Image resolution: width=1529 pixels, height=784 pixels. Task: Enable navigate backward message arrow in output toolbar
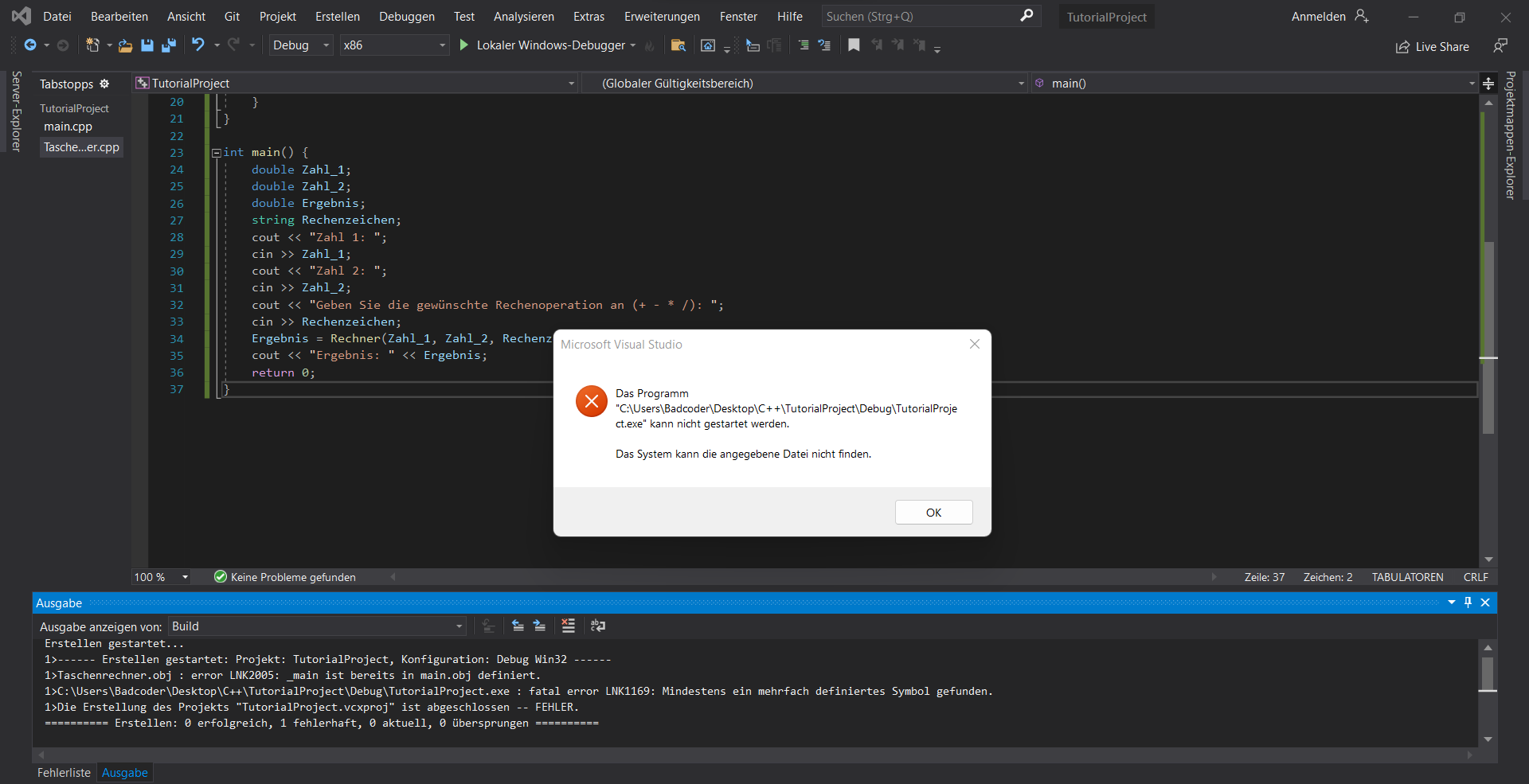pyautogui.click(x=518, y=626)
